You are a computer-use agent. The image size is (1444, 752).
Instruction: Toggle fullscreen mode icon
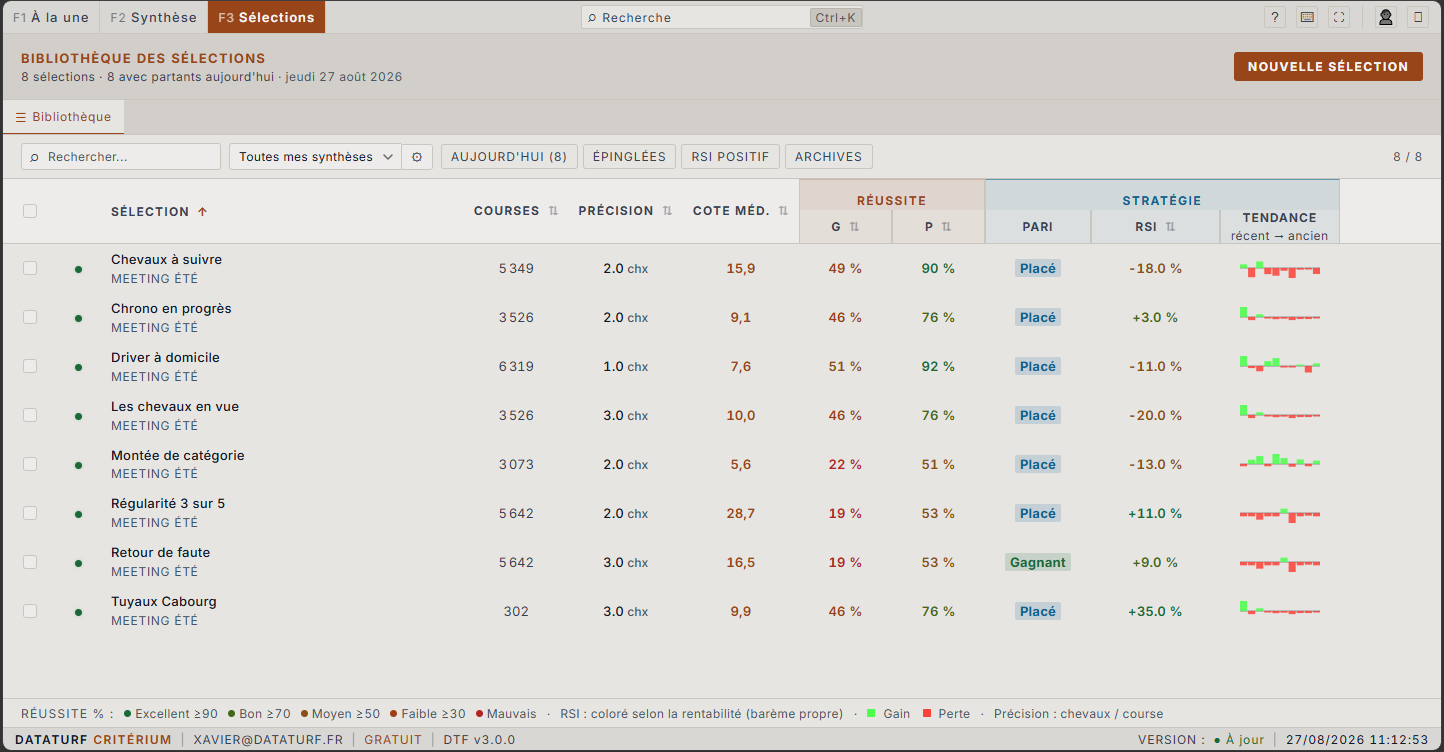pos(1339,17)
